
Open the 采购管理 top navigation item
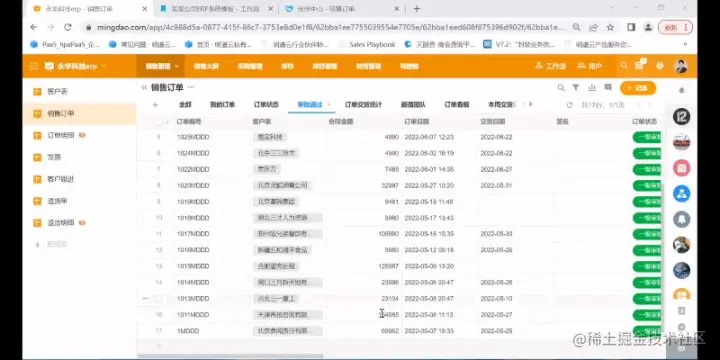[250, 66]
